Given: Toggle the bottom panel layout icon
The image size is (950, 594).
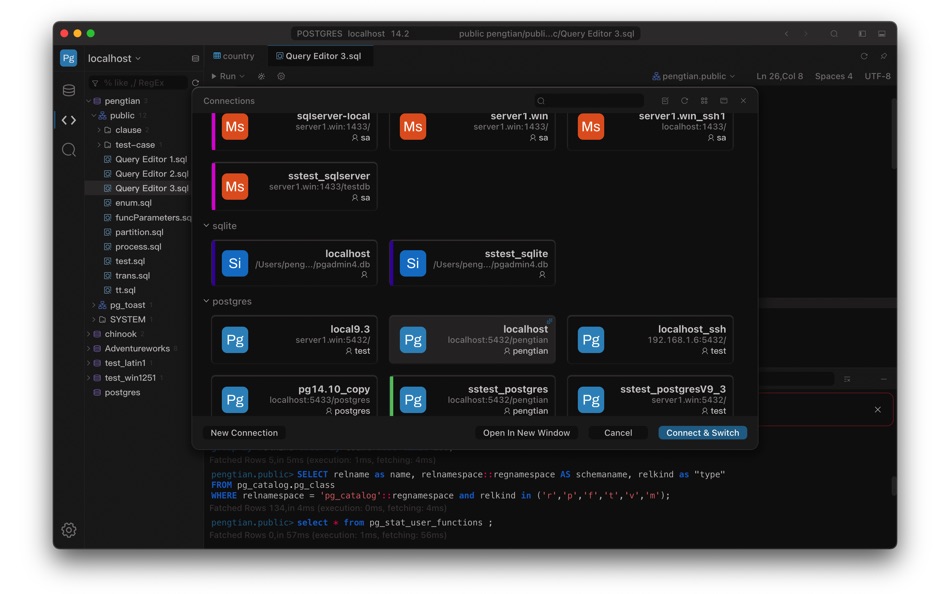Looking at the screenshot, I should (882, 34).
